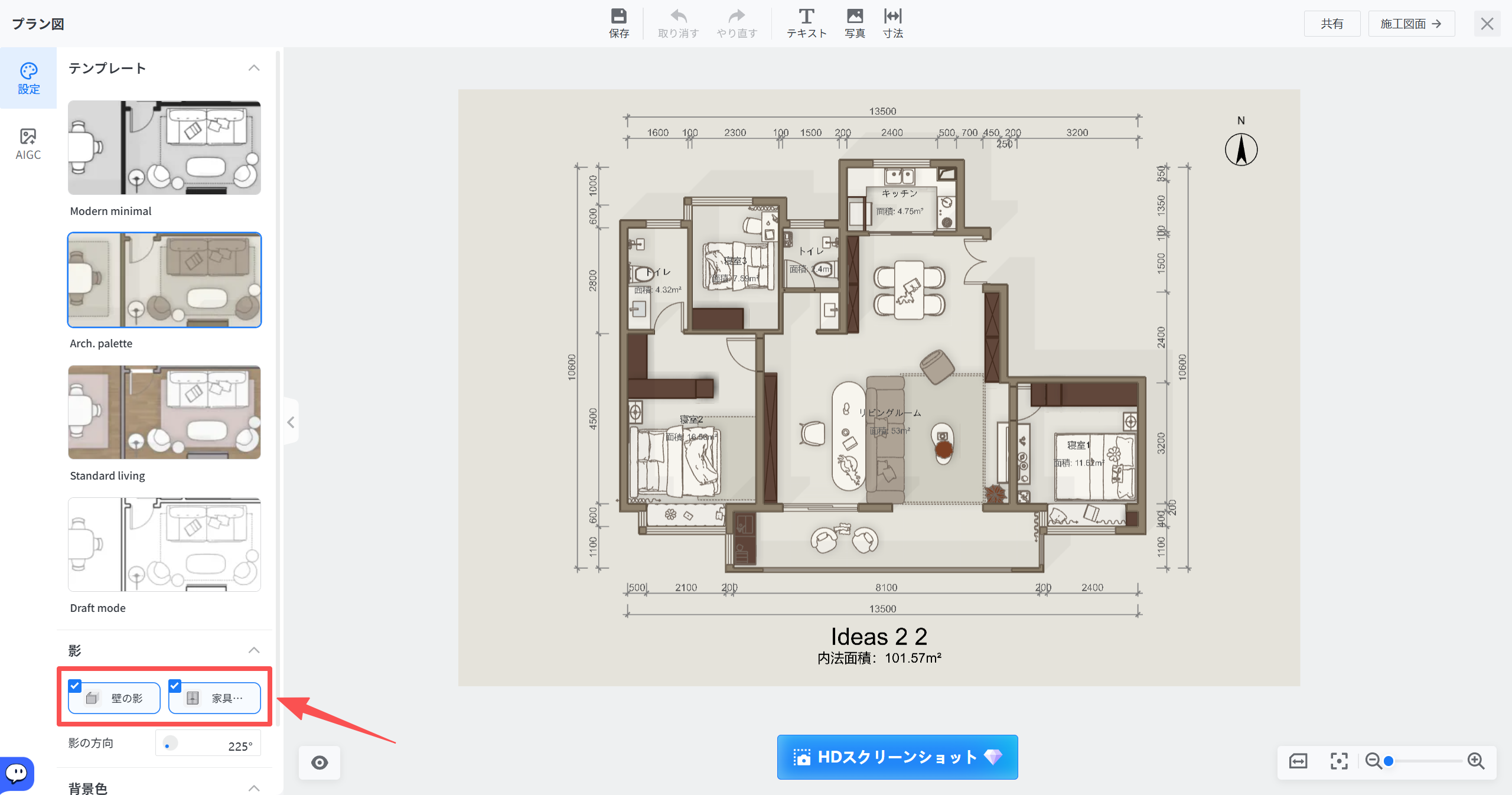
Task: Click the 共有 share button
Action: [x=1332, y=24]
